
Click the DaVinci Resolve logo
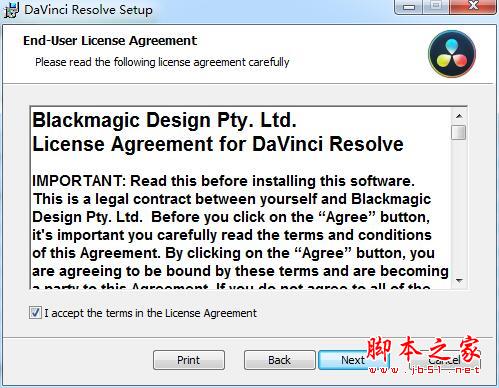(x=452, y=54)
